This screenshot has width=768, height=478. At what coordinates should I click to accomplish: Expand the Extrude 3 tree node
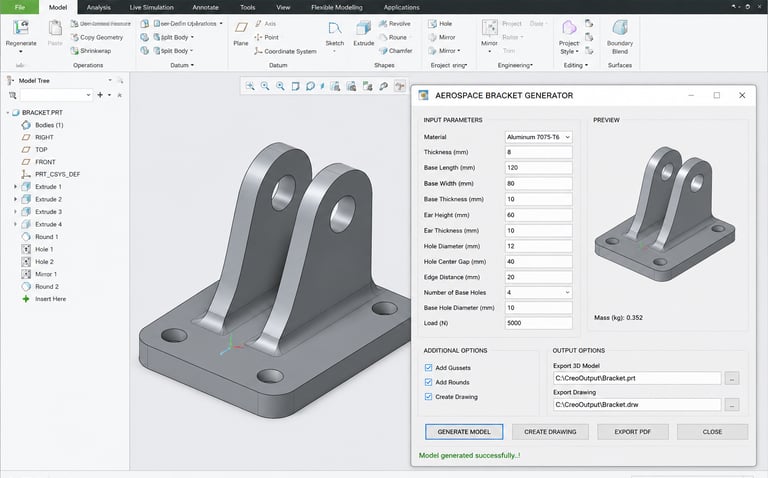(x=15, y=212)
